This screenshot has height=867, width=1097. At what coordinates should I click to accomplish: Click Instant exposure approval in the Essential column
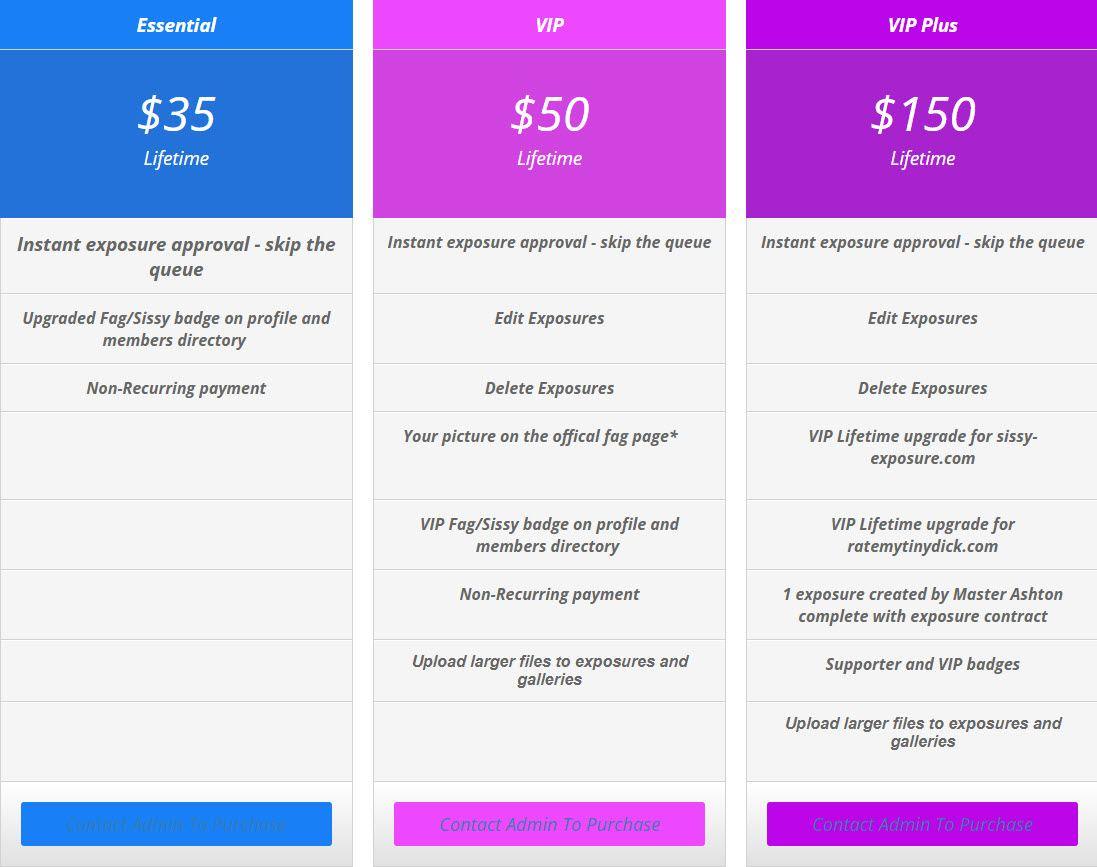click(x=176, y=257)
